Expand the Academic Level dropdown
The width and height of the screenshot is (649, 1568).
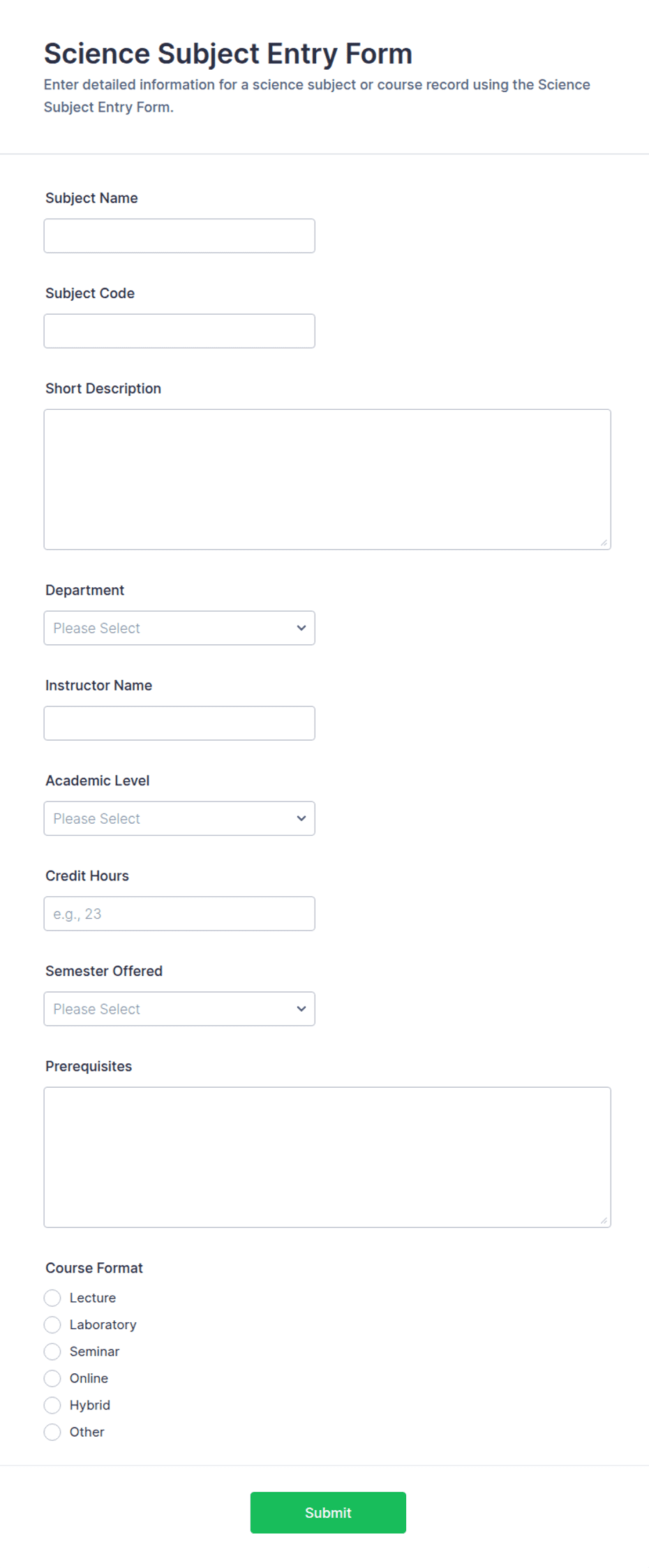[x=179, y=818]
